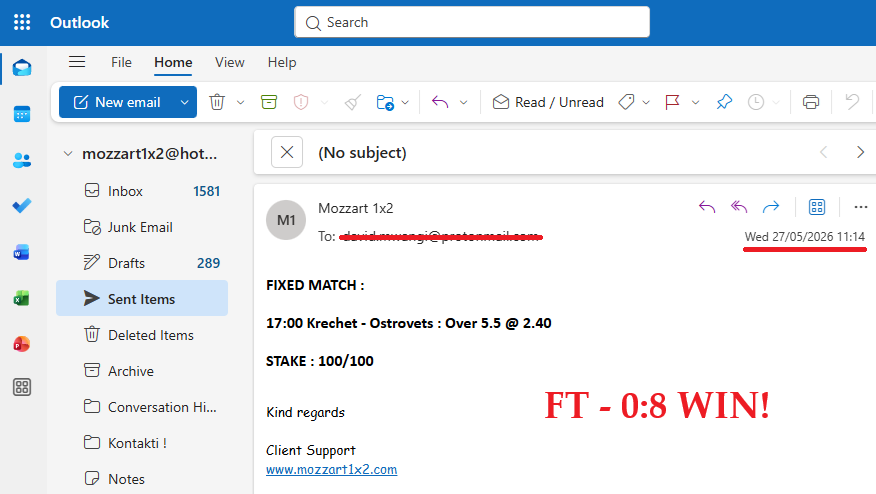Click the Forward arrow in message header
This screenshot has height=494, width=876.
pos(770,207)
